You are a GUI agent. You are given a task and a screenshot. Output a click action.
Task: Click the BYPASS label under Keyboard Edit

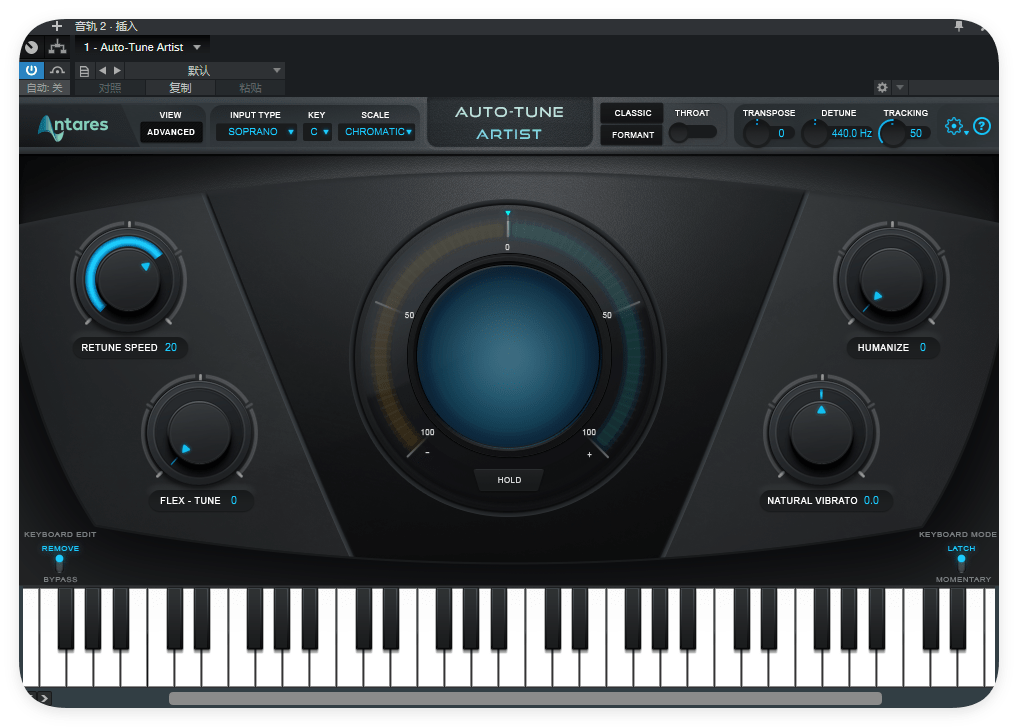[60, 579]
